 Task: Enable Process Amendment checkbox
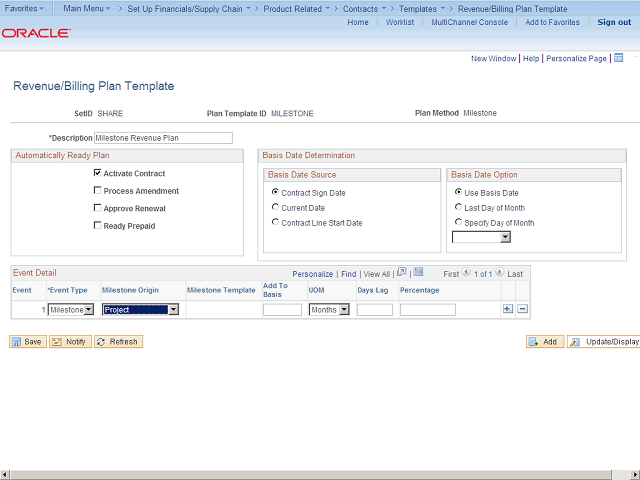click(x=97, y=191)
